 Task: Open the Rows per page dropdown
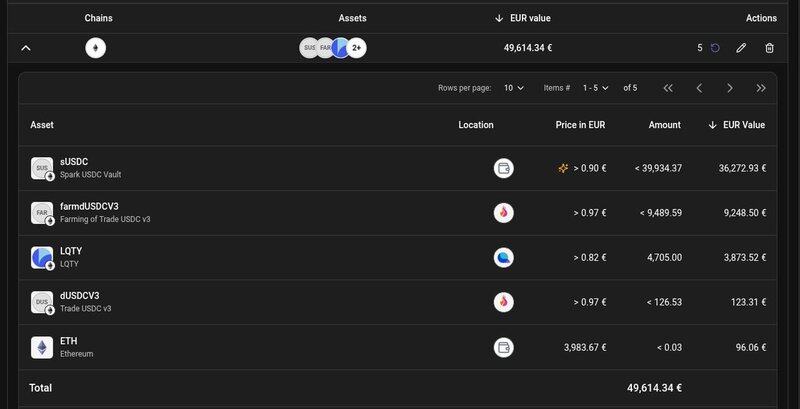[514, 88]
